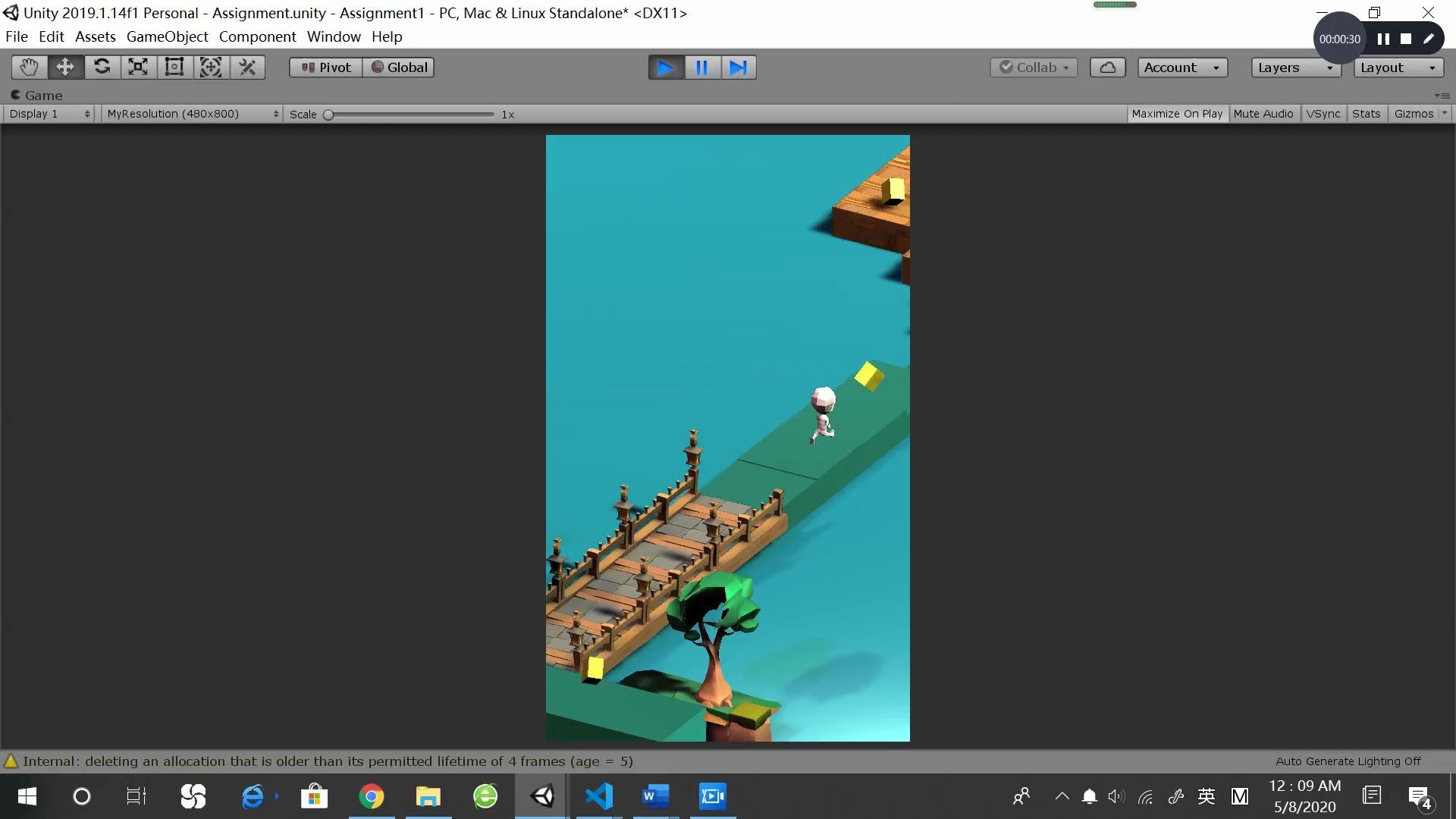Click the cloud services icon
The image size is (1456, 819).
pyautogui.click(x=1106, y=67)
